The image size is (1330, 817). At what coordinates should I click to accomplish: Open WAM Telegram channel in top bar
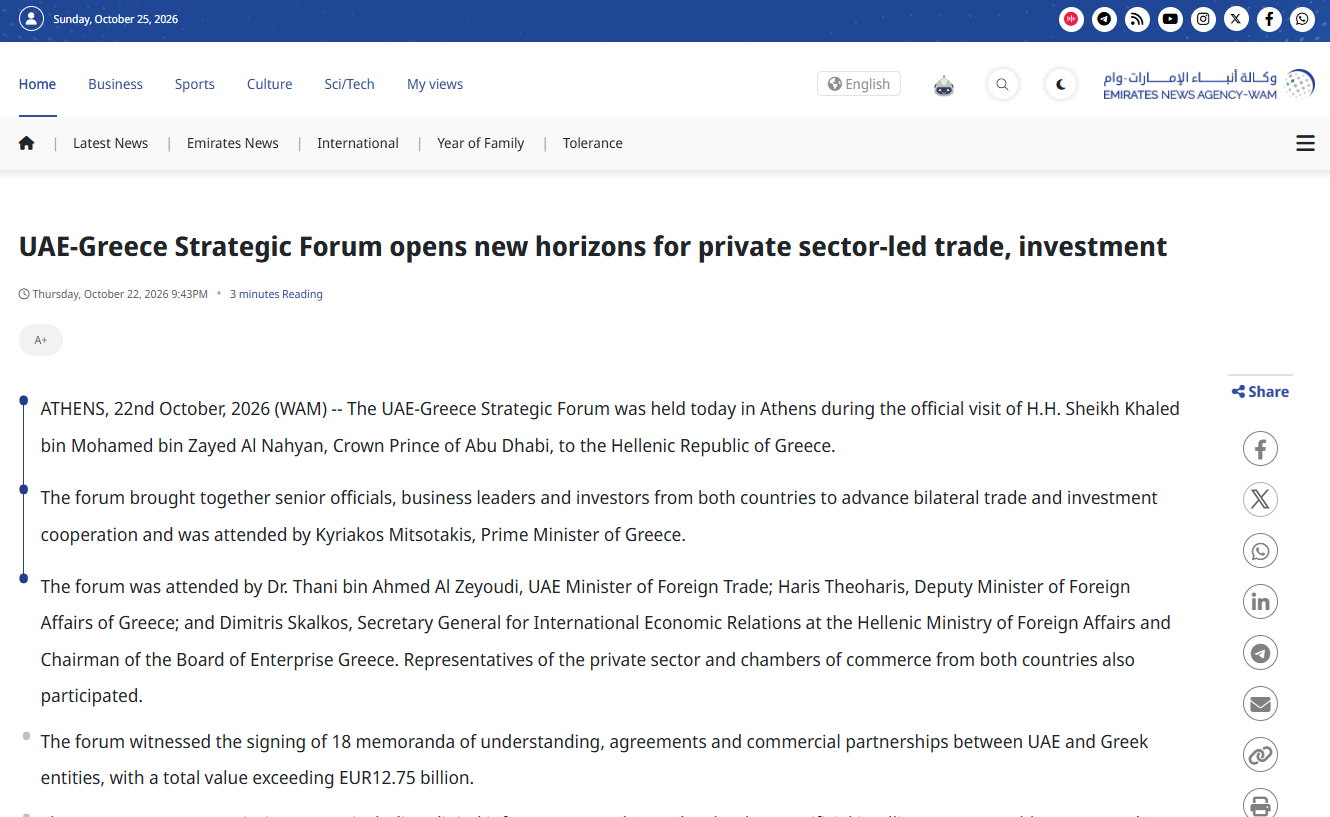tap(1104, 19)
